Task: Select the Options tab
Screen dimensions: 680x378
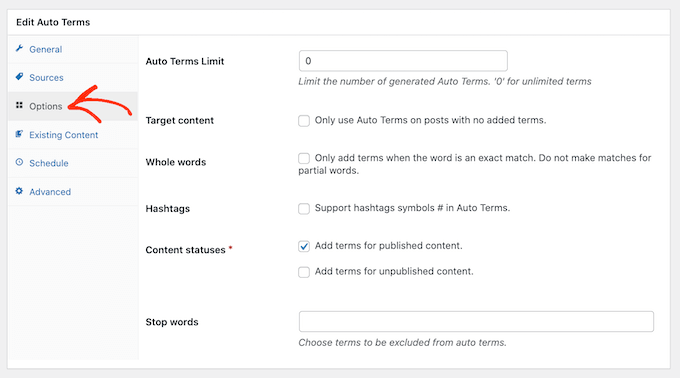Action: pos(73,106)
